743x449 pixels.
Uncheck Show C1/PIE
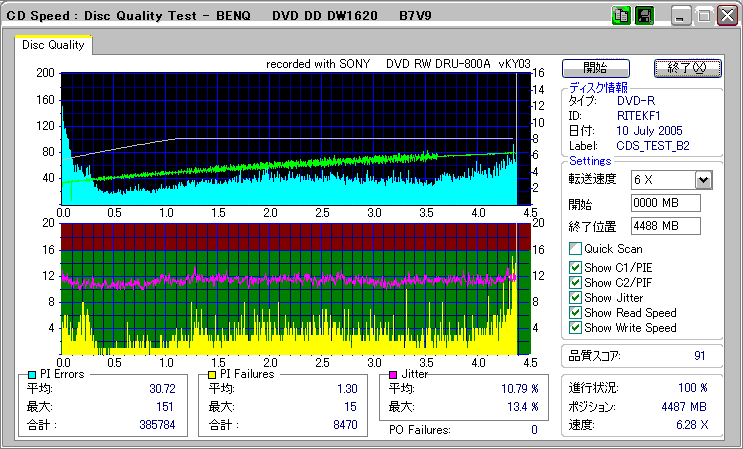tap(575, 267)
